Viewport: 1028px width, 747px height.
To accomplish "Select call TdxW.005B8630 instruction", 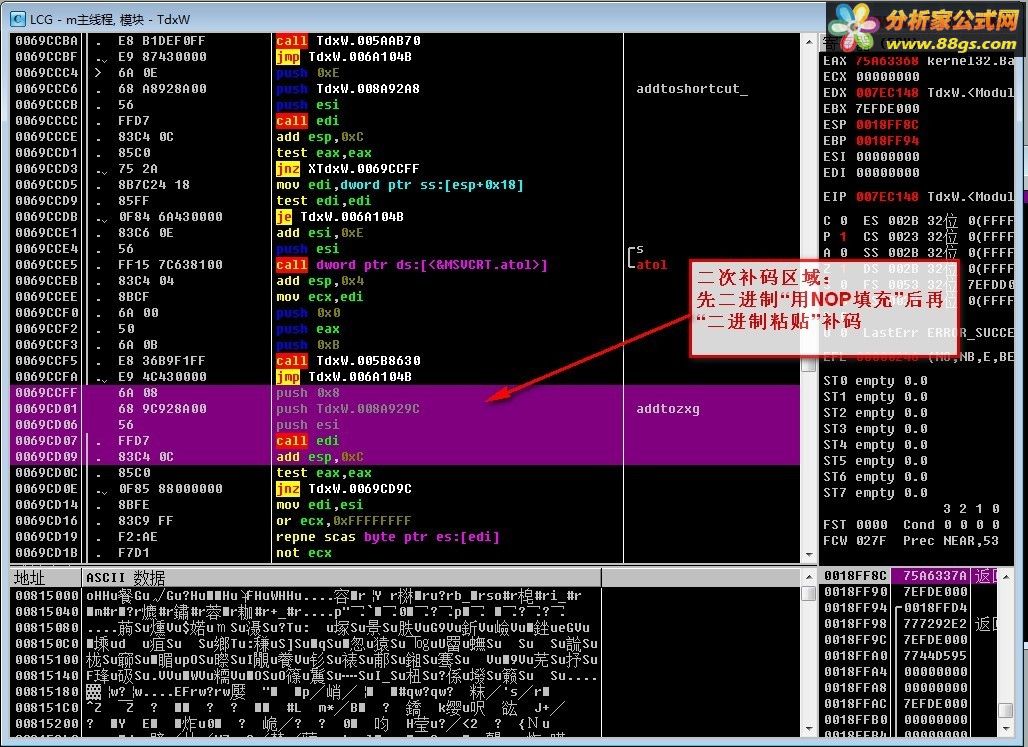I will [348, 361].
